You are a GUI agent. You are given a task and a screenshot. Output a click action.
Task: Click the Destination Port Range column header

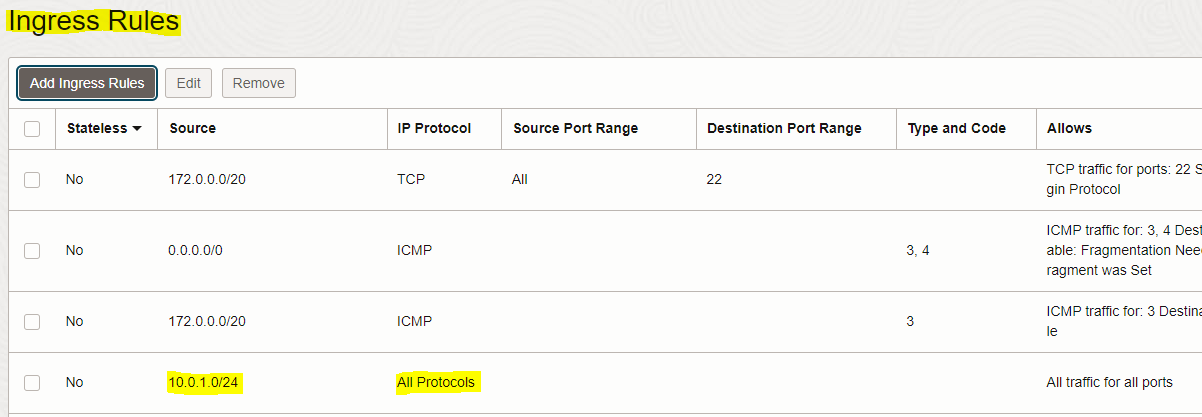783,128
